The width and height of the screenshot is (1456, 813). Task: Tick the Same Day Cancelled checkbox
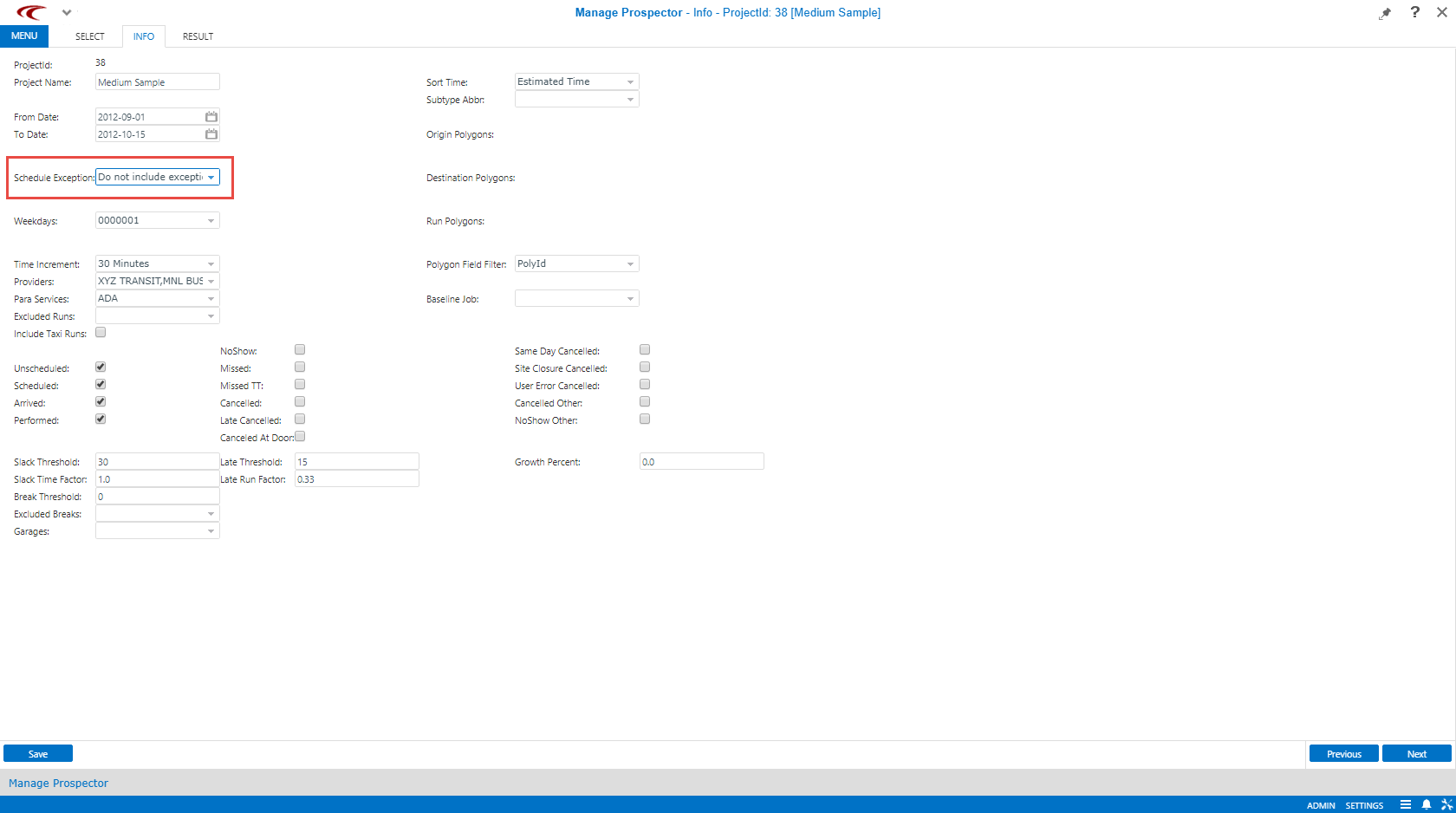tap(645, 350)
